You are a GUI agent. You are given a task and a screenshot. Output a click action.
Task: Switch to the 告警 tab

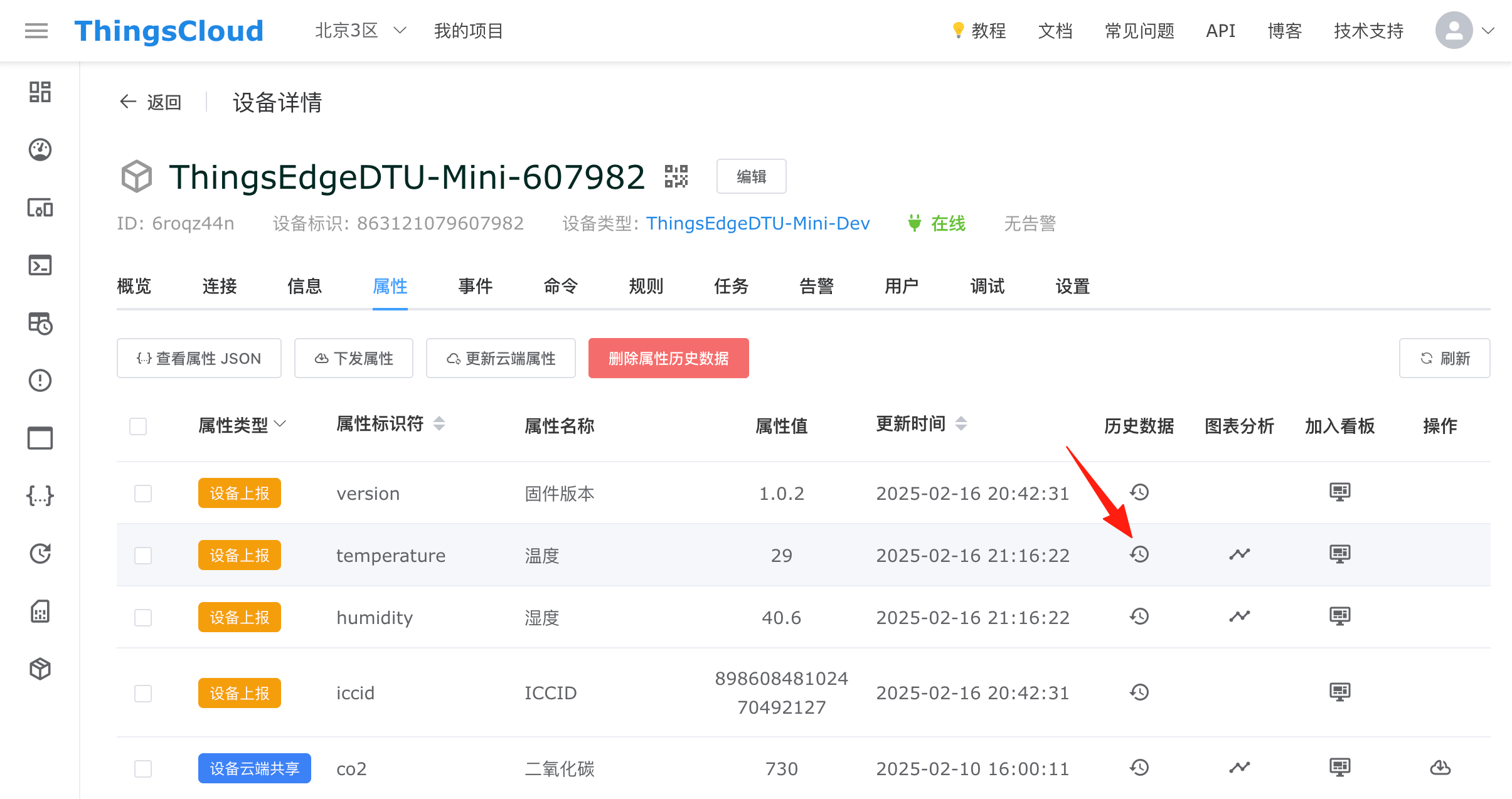[817, 287]
